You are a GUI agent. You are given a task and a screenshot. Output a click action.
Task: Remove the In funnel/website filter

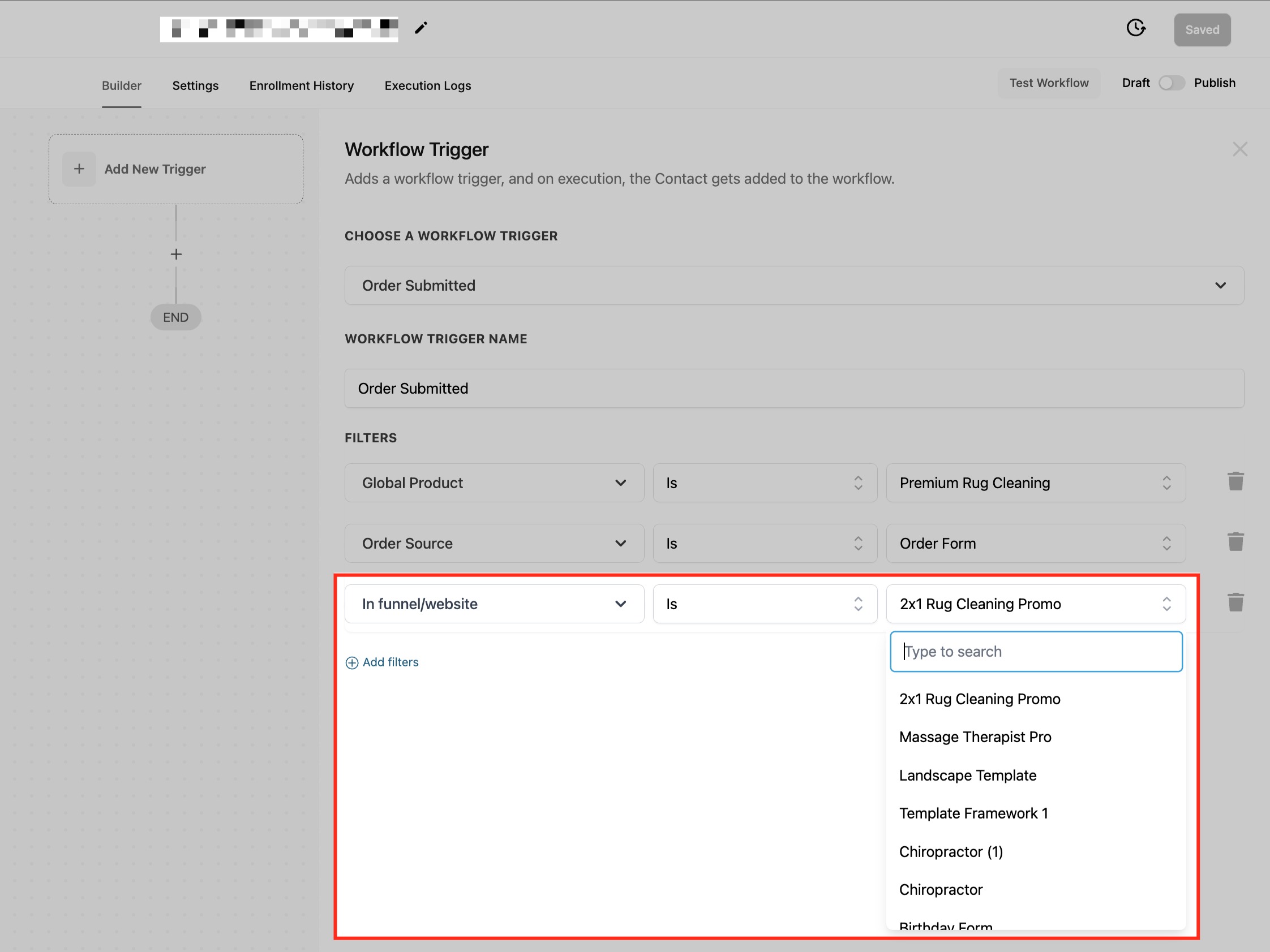[1235, 602]
